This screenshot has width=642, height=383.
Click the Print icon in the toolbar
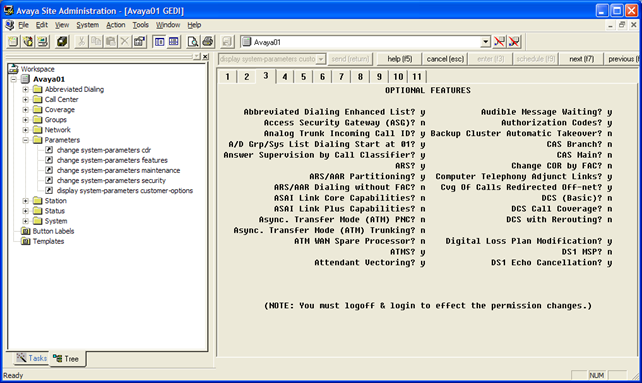[208, 41]
